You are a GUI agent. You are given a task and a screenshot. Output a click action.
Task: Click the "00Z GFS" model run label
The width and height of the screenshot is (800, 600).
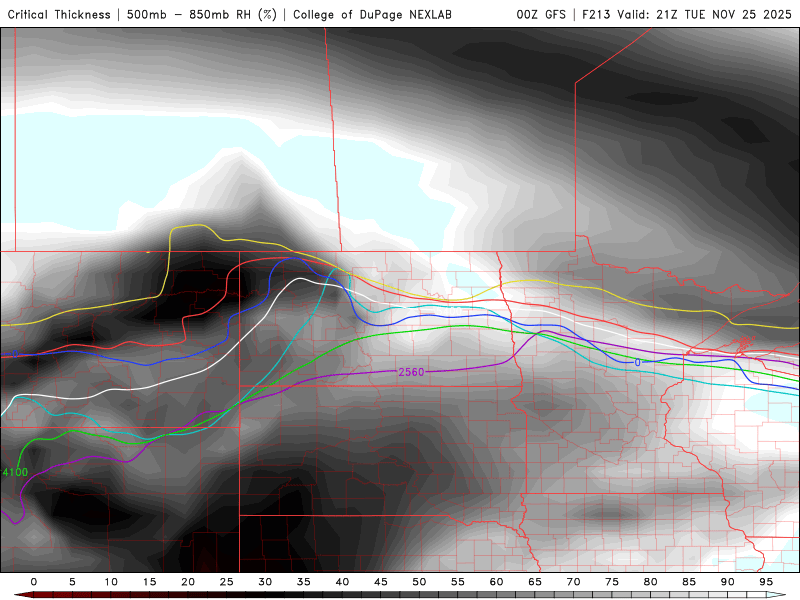(x=541, y=14)
